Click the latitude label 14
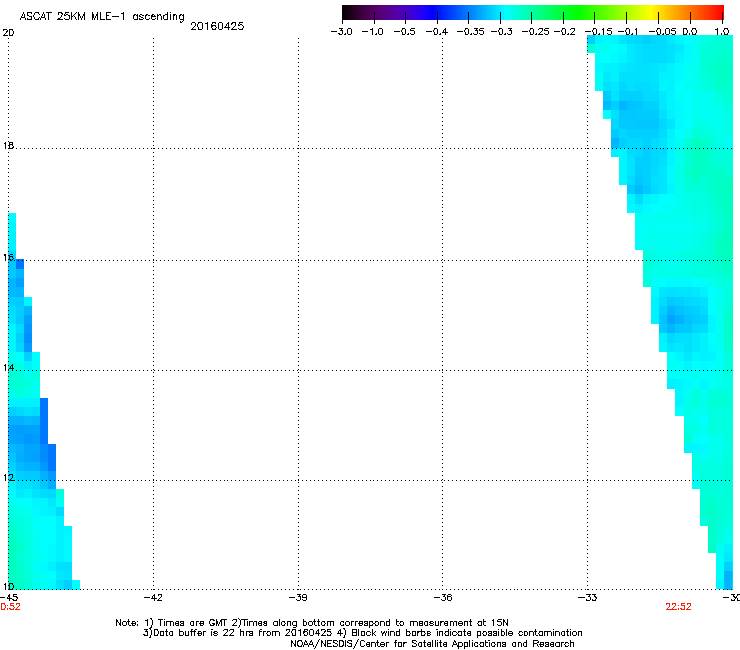Image resolution: width=740 pixels, height=650 pixels. [8, 367]
